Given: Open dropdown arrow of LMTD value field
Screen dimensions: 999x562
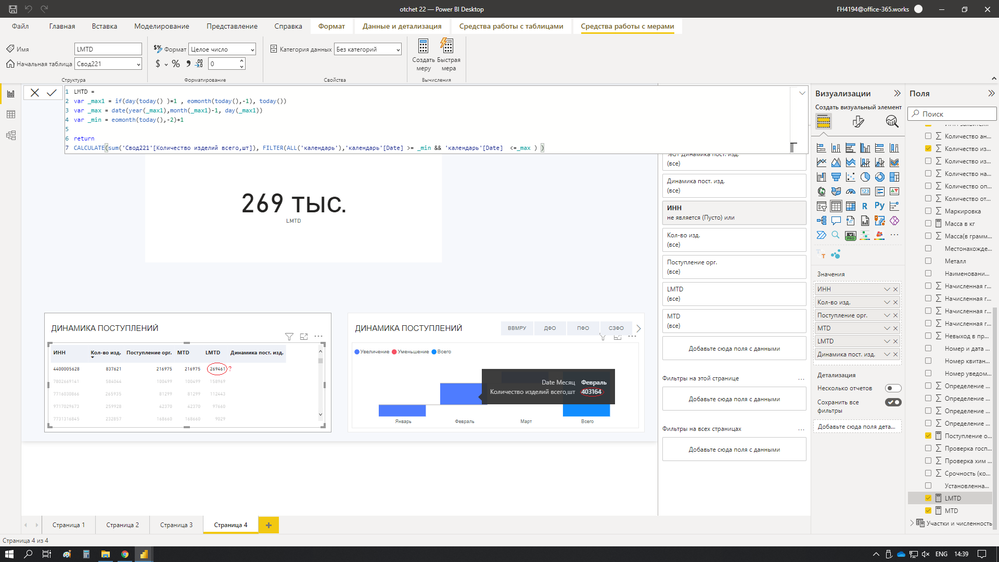Looking at the screenshot, I should point(886,342).
